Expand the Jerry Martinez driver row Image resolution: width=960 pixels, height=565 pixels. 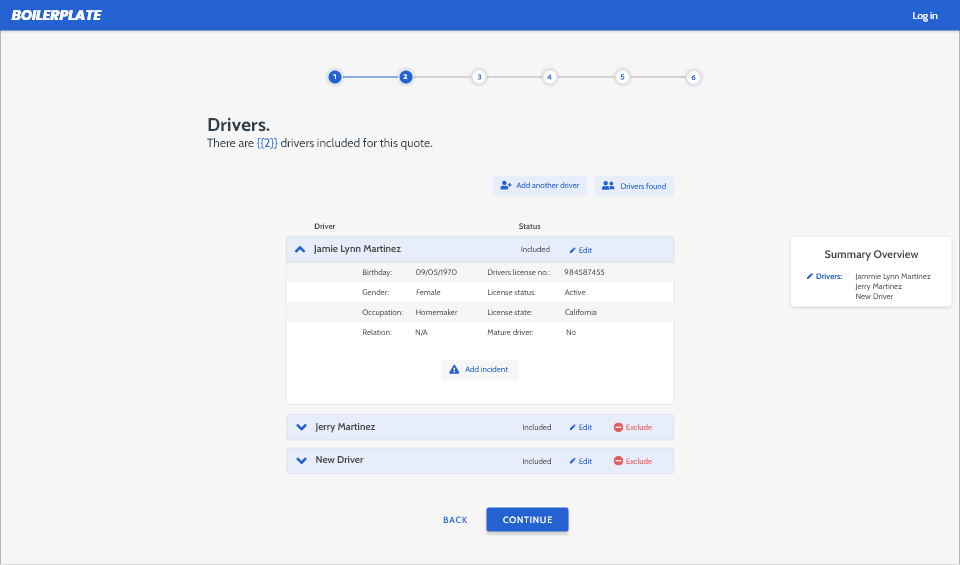pyautogui.click(x=301, y=427)
